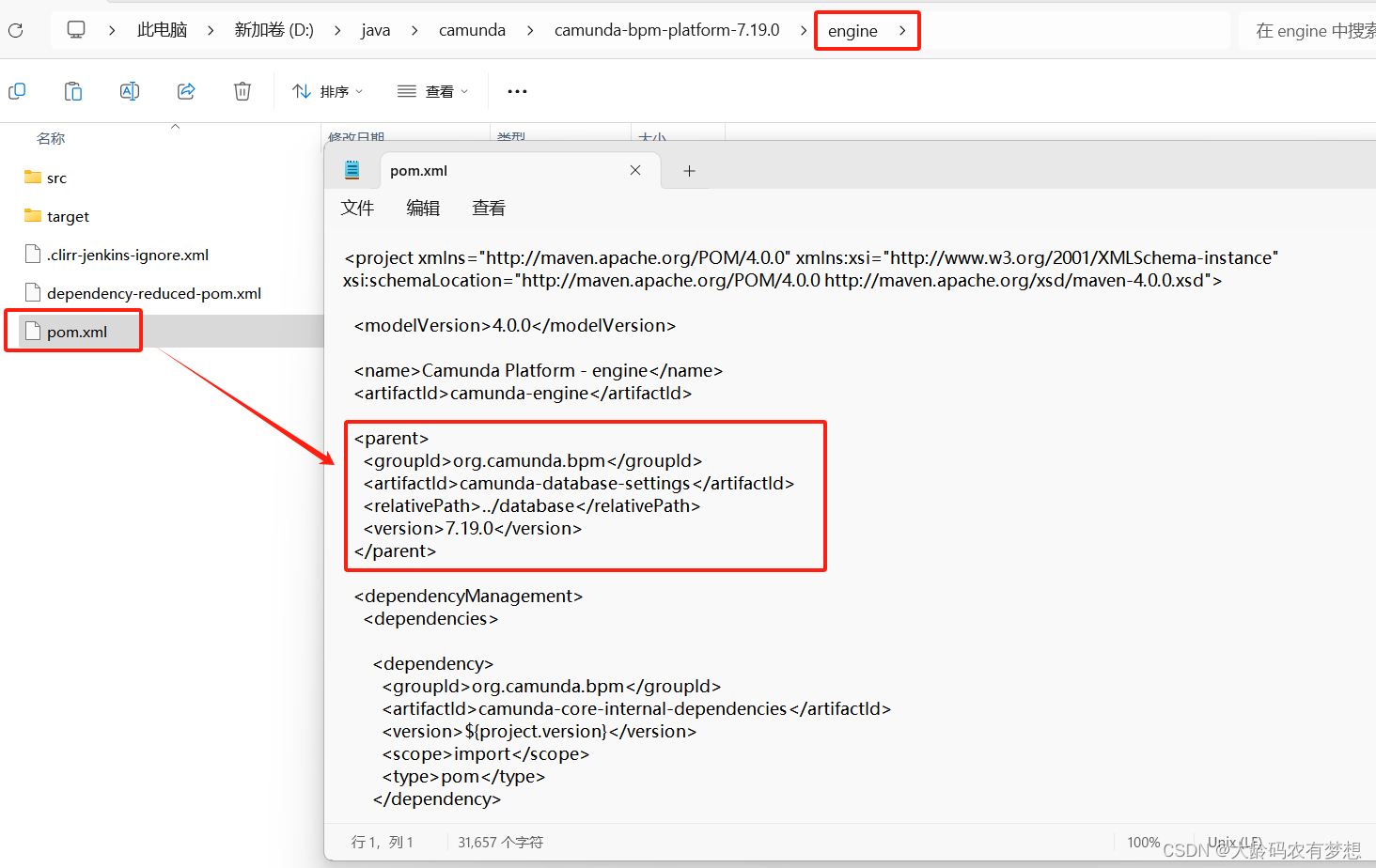The width and height of the screenshot is (1376, 868).
Task: Expand chevron after 此电脑 in breadcrumb
Action: [x=211, y=30]
